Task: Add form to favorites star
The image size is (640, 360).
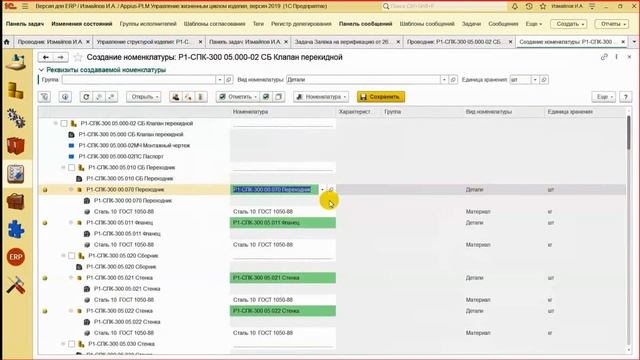Action: tap(78, 58)
